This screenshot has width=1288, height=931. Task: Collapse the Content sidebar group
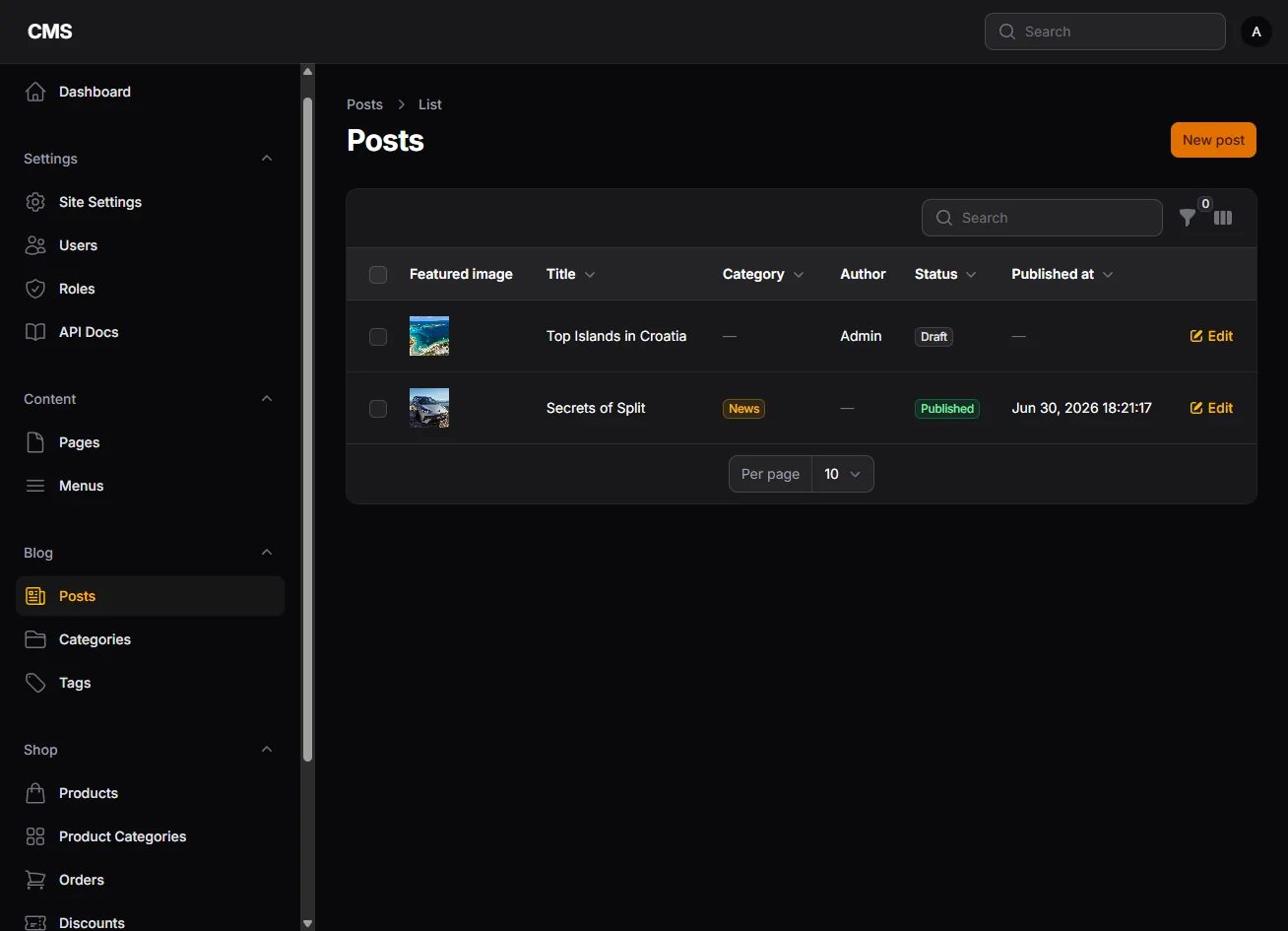pos(267,399)
